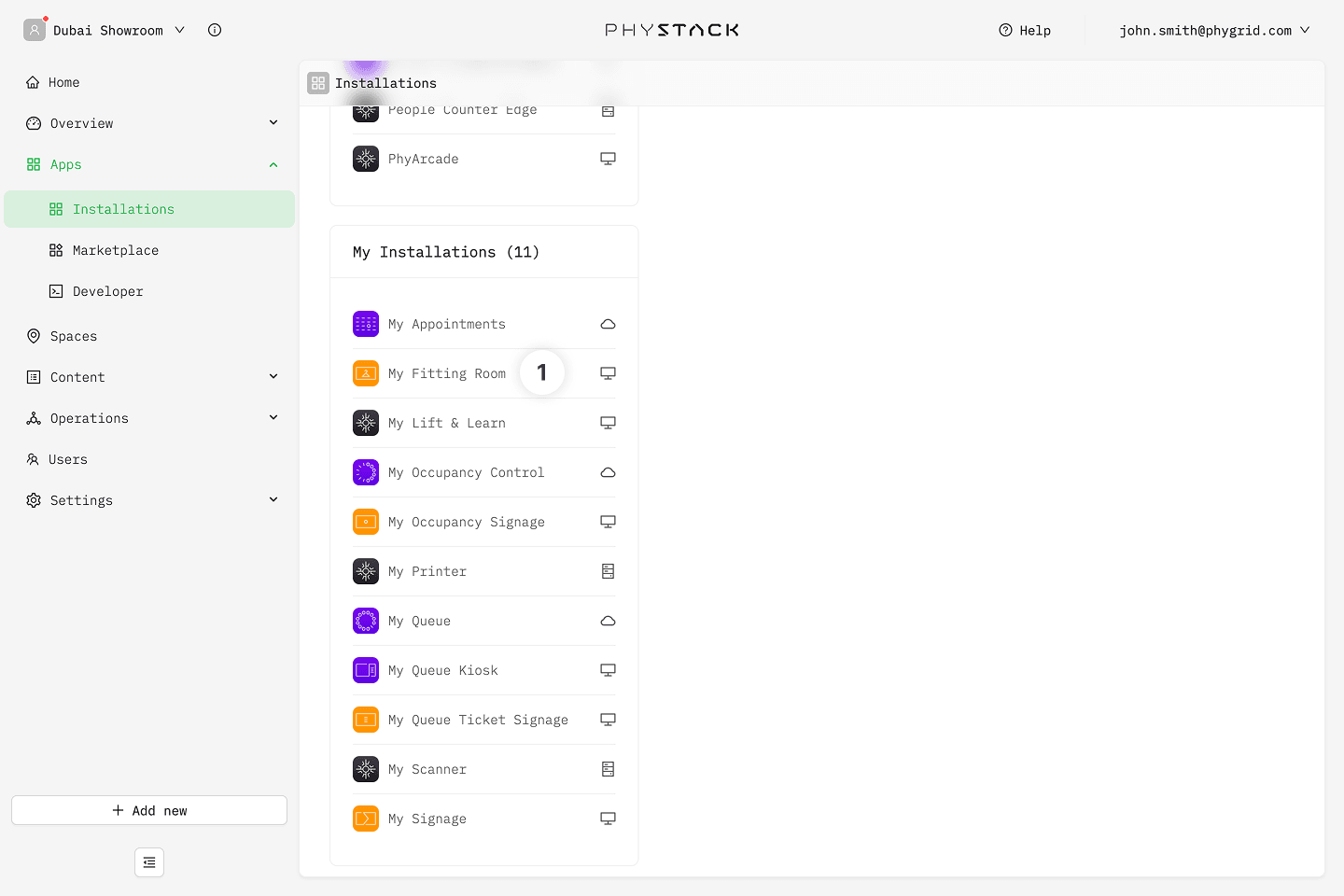Screen dimensions: 1344x896
Task: Expand the Operations section chevron
Action: (273, 417)
